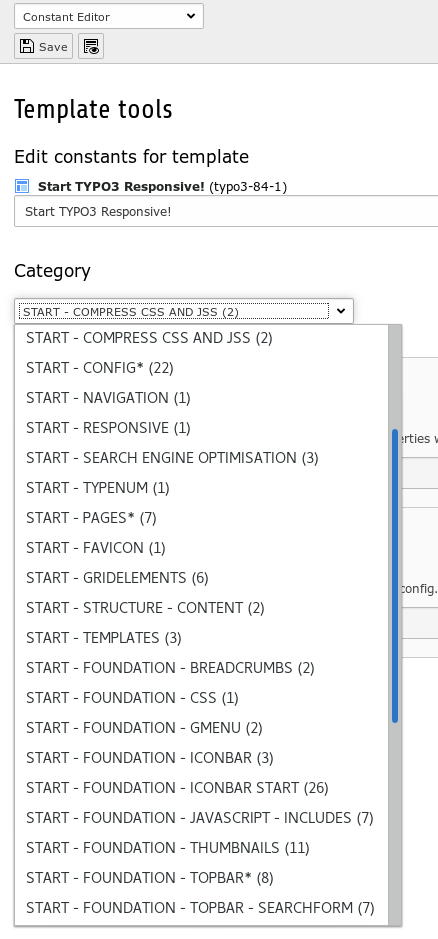Pick START - FOUNDATION - TOPBAR* (8)

point(201,877)
